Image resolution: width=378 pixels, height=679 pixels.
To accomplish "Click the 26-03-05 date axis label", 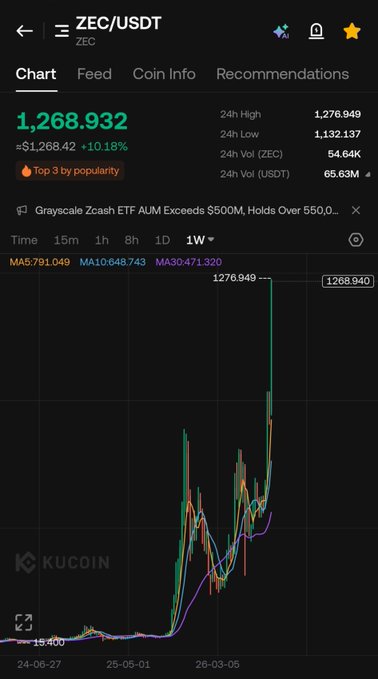I will click(217, 664).
